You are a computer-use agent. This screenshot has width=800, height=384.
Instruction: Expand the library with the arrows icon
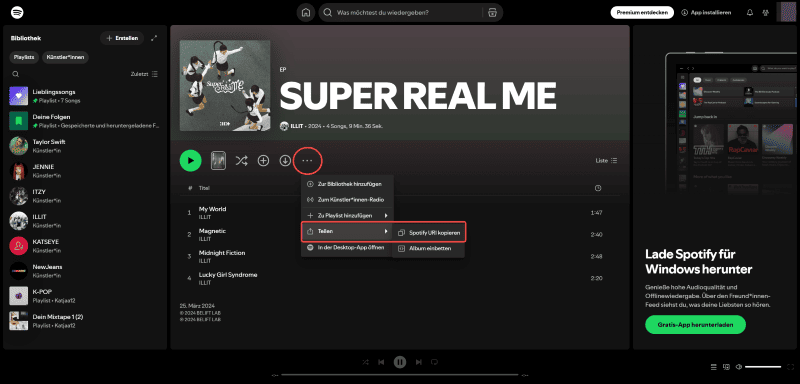154,38
